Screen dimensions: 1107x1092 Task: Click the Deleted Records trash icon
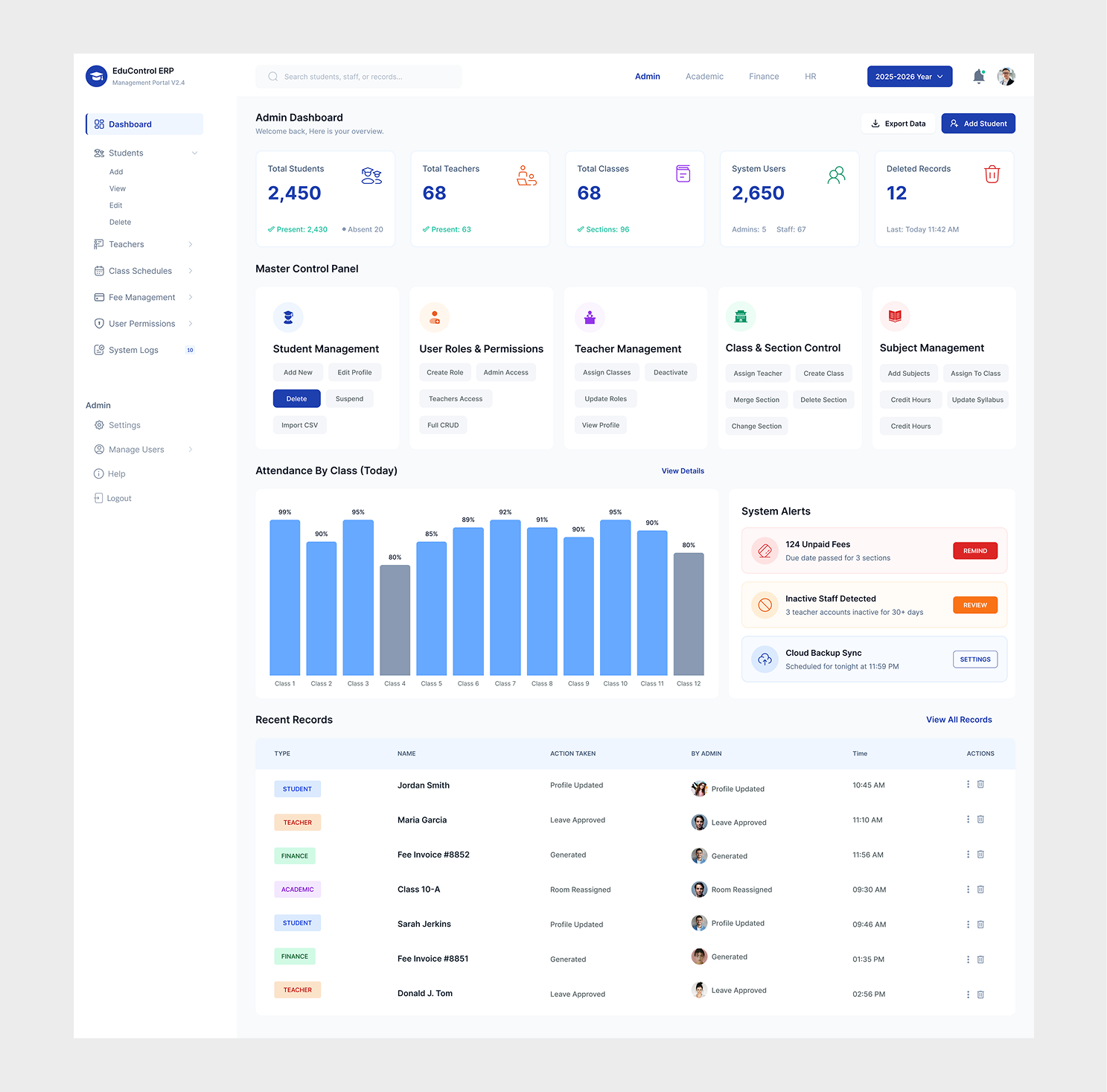992,174
